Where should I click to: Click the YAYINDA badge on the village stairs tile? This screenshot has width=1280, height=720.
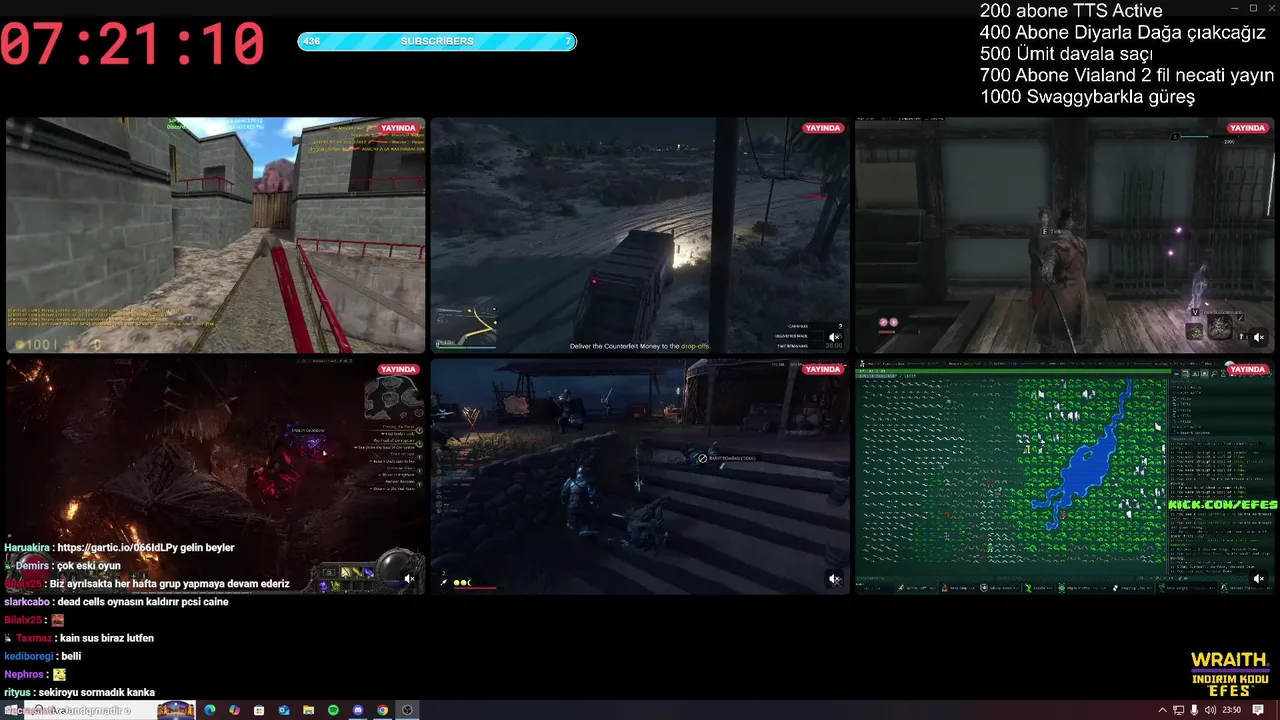823,369
